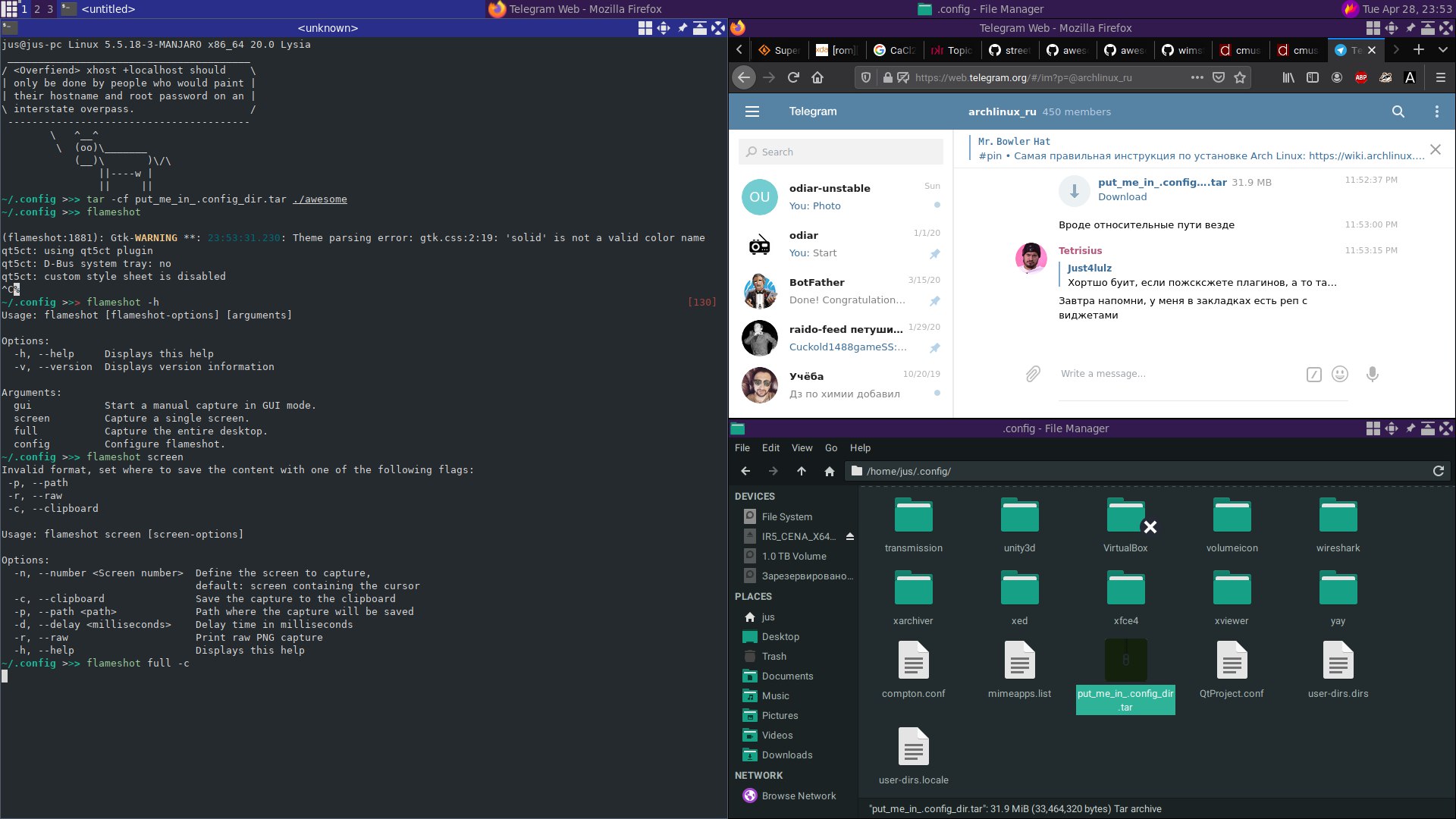Eject the IR5_CENA_X64 device
The height and width of the screenshot is (819, 1456).
click(850, 536)
